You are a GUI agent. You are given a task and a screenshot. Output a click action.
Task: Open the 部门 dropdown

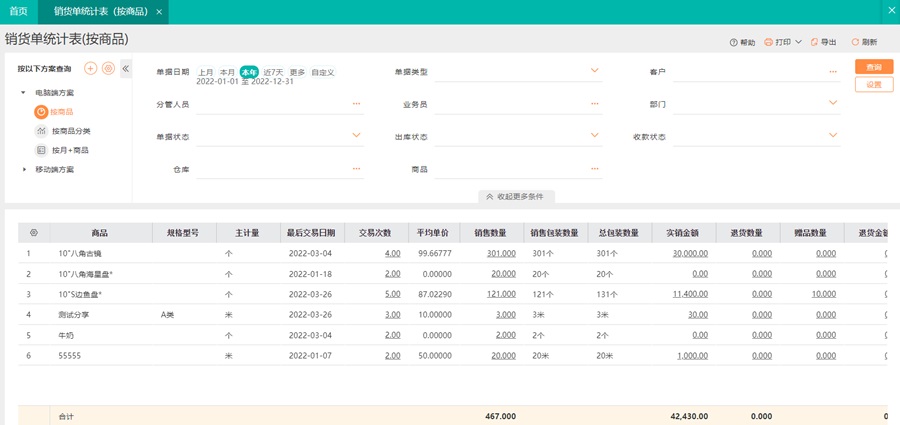point(833,103)
